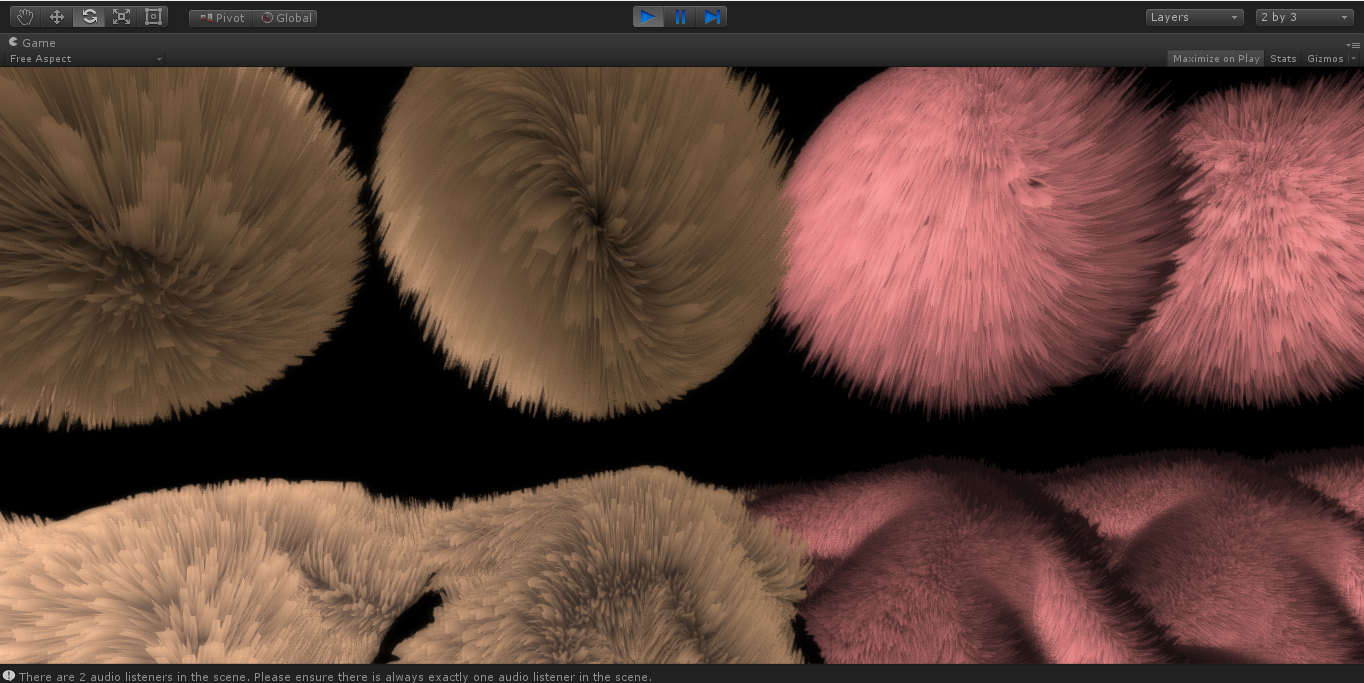Select the Move tool
This screenshot has width=1364, height=683.
point(56,16)
